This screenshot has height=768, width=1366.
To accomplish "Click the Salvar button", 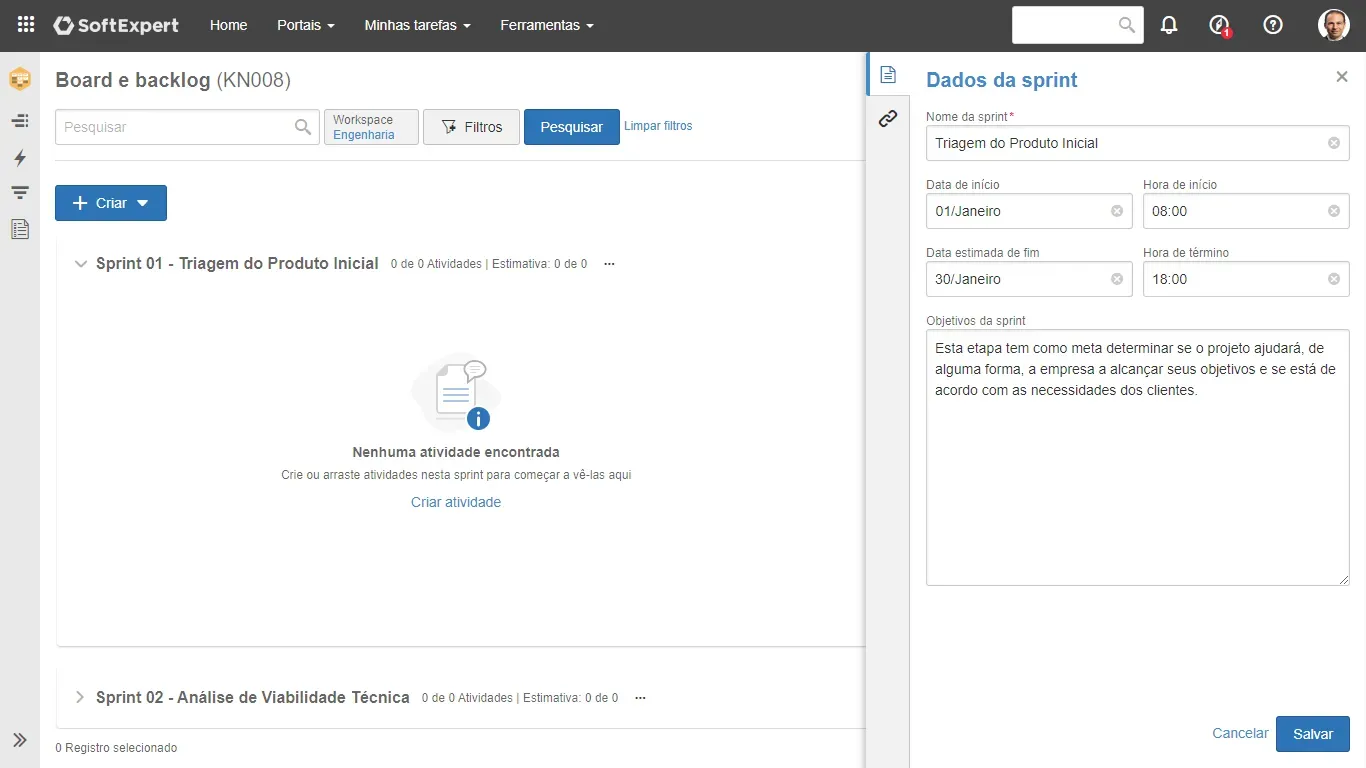I will tap(1312, 734).
